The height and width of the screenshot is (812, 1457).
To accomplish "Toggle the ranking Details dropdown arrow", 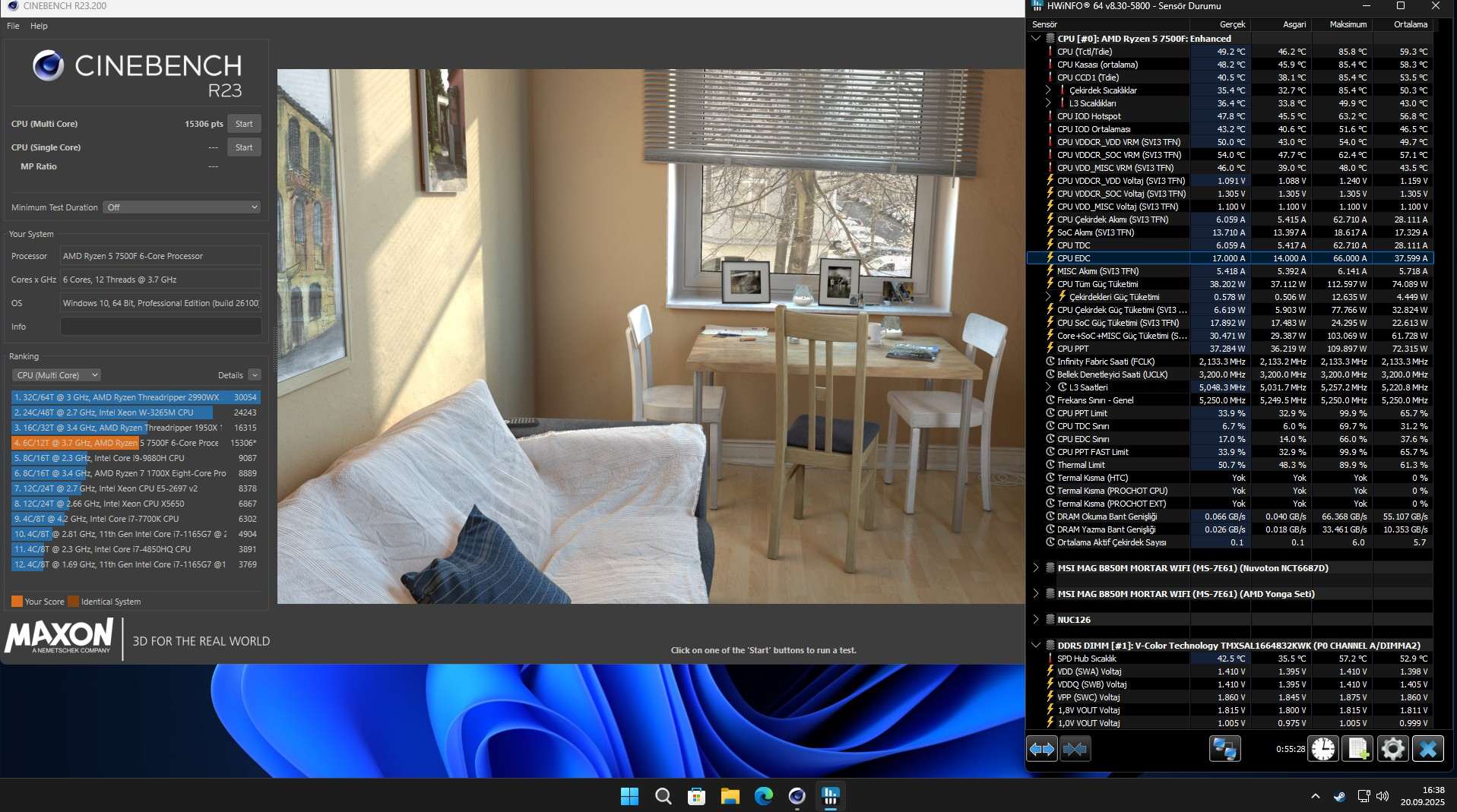I will (x=255, y=374).
